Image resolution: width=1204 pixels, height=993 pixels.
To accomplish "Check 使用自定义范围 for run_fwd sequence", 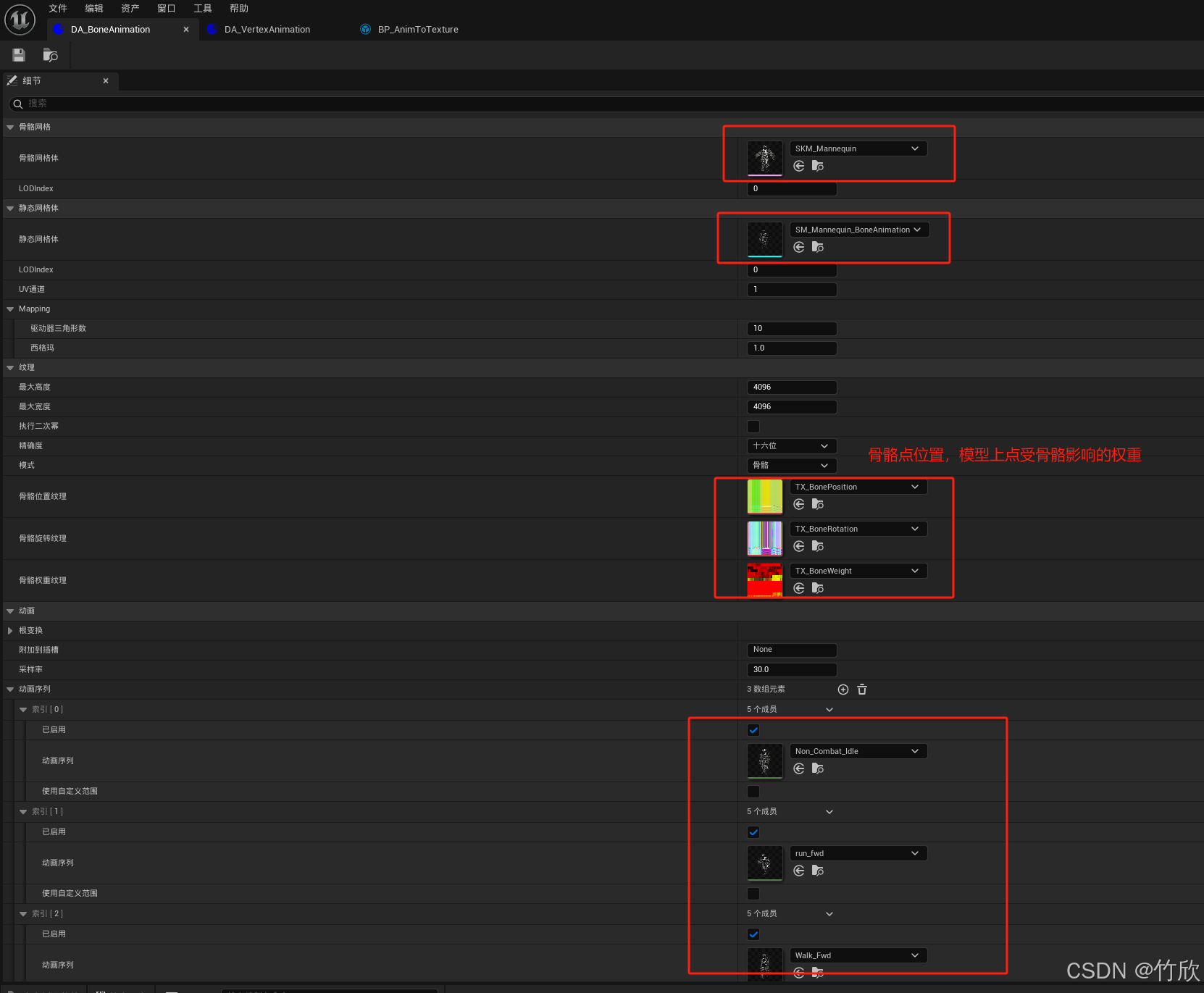I will pyautogui.click(x=753, y=894).
